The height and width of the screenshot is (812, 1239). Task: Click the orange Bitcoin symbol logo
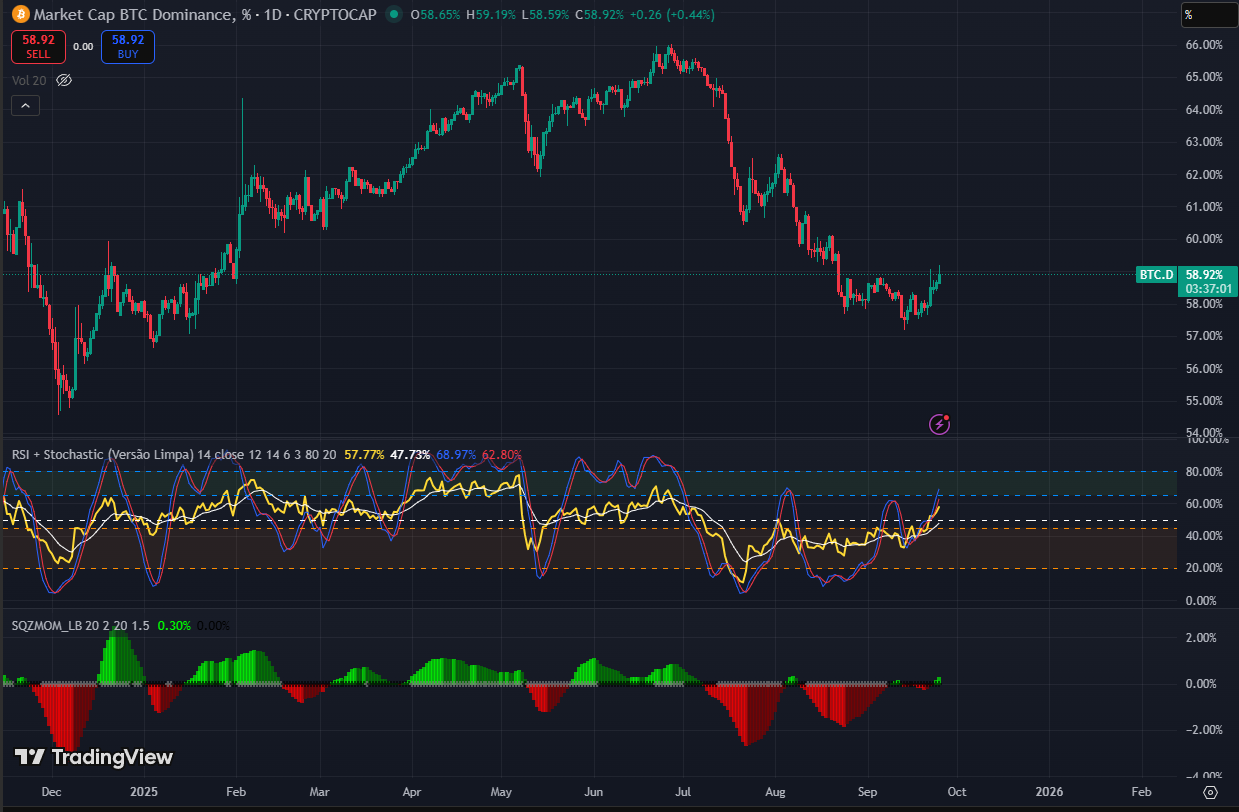[x=19, y=14]
